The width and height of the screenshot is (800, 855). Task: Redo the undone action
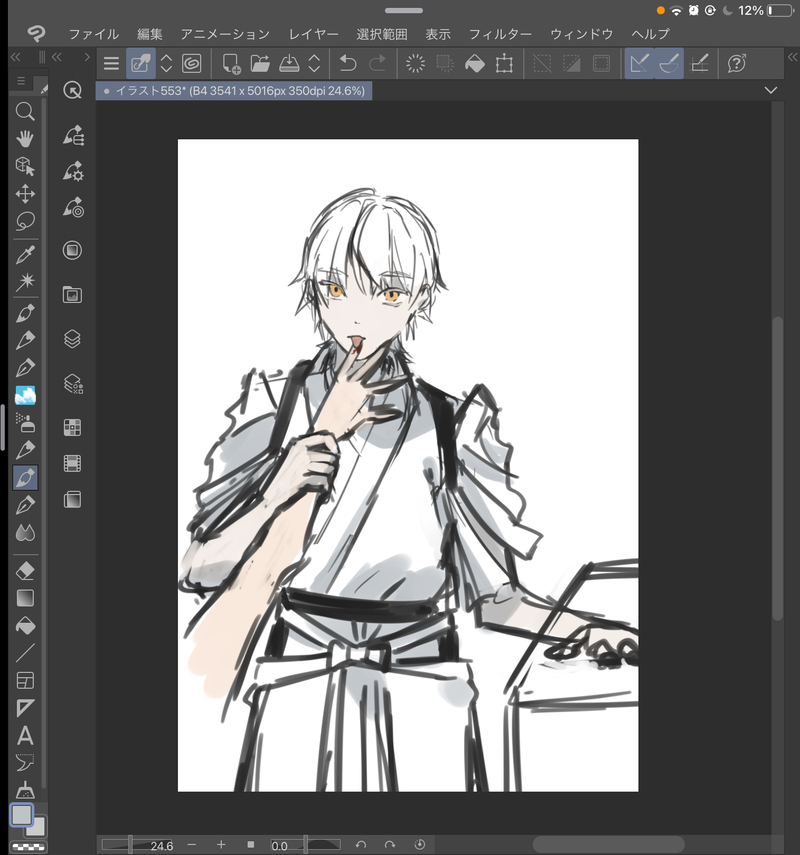point(377,64)
